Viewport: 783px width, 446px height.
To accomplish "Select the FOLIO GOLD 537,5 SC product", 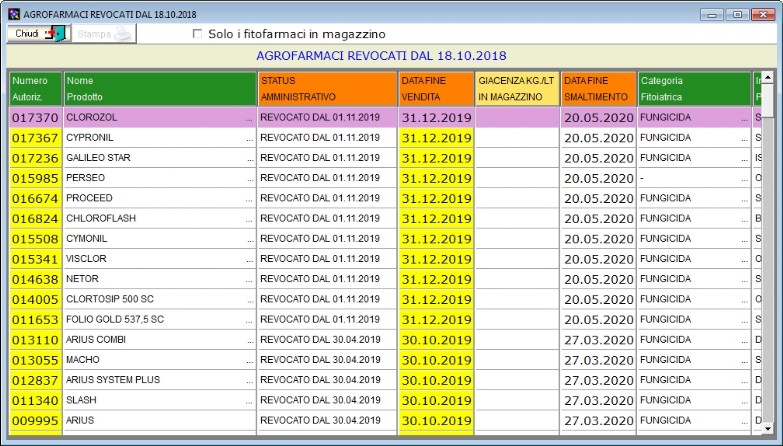I will pos(115,319).
